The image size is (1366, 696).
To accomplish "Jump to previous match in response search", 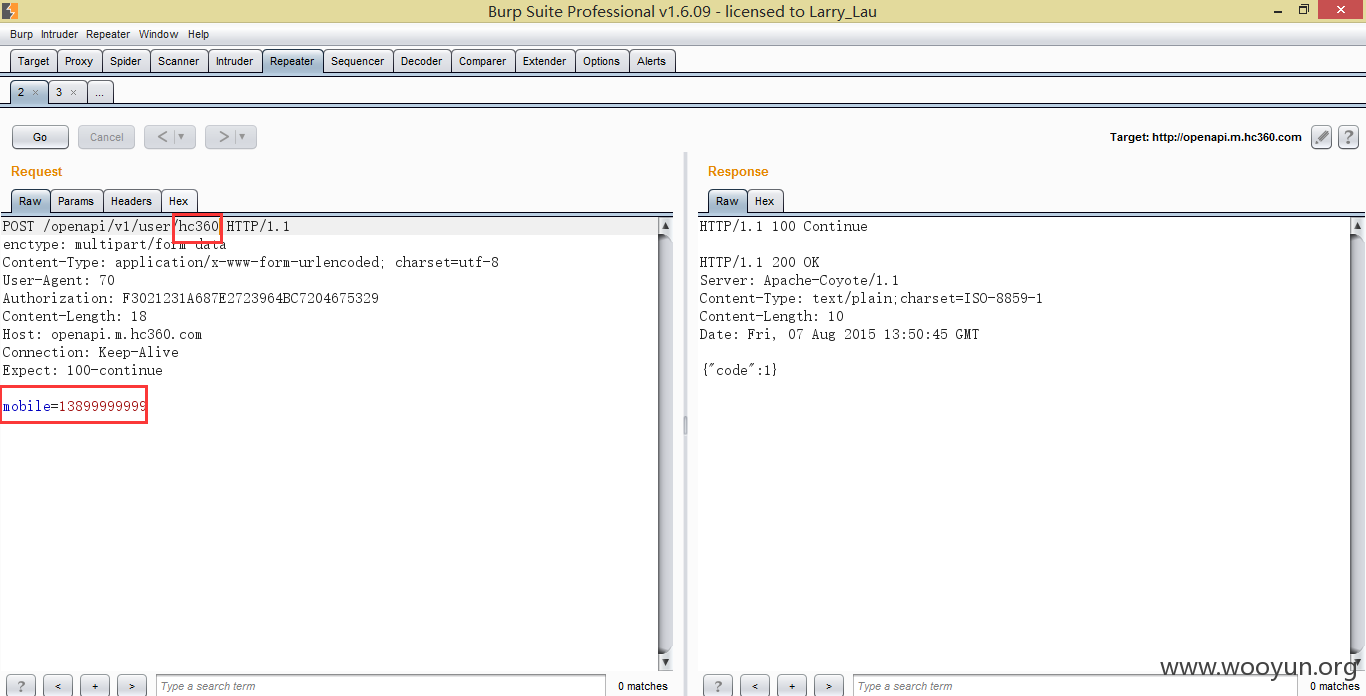I will (x=755, y=686).
